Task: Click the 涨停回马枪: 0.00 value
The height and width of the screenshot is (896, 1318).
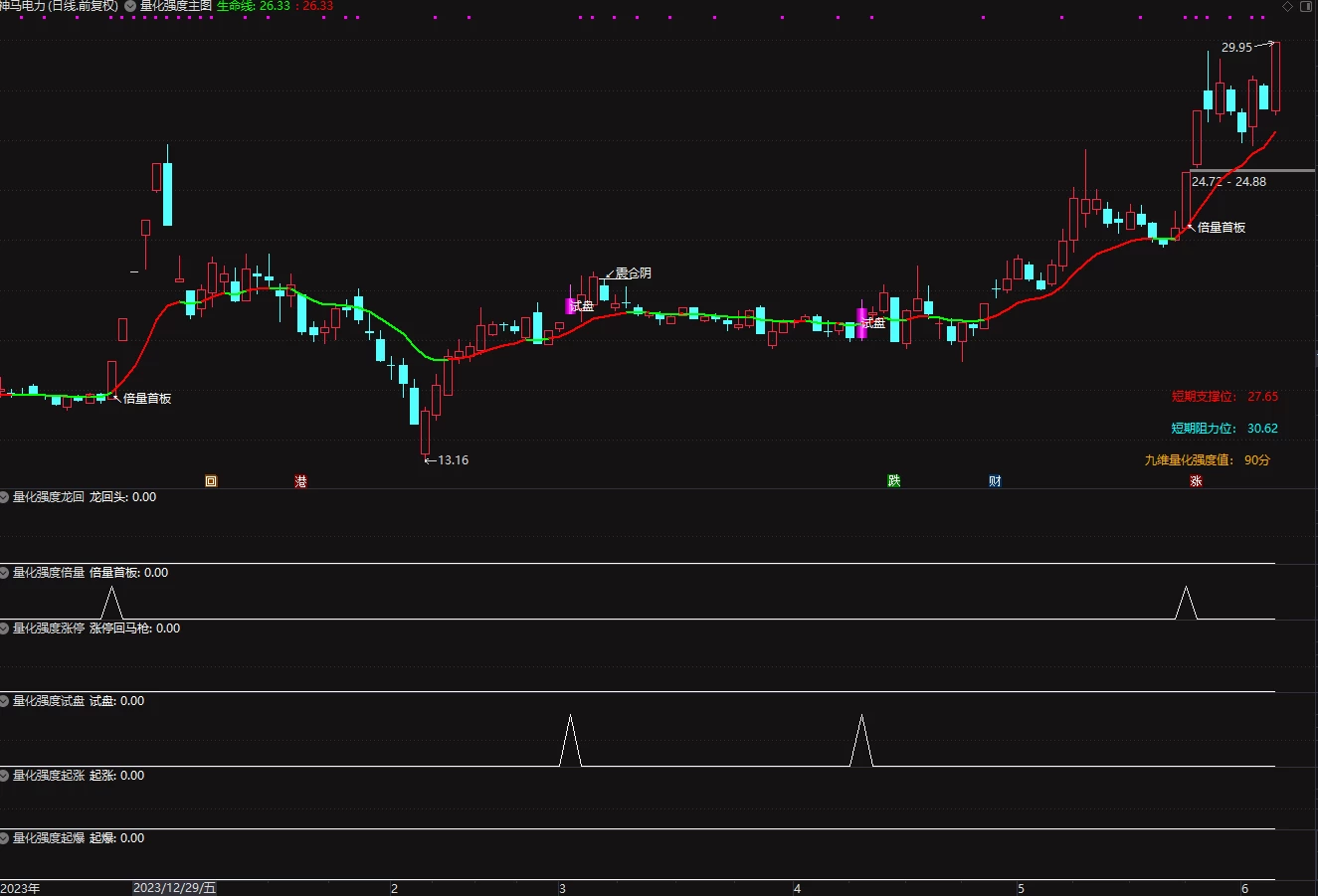Action: (134, 629)
